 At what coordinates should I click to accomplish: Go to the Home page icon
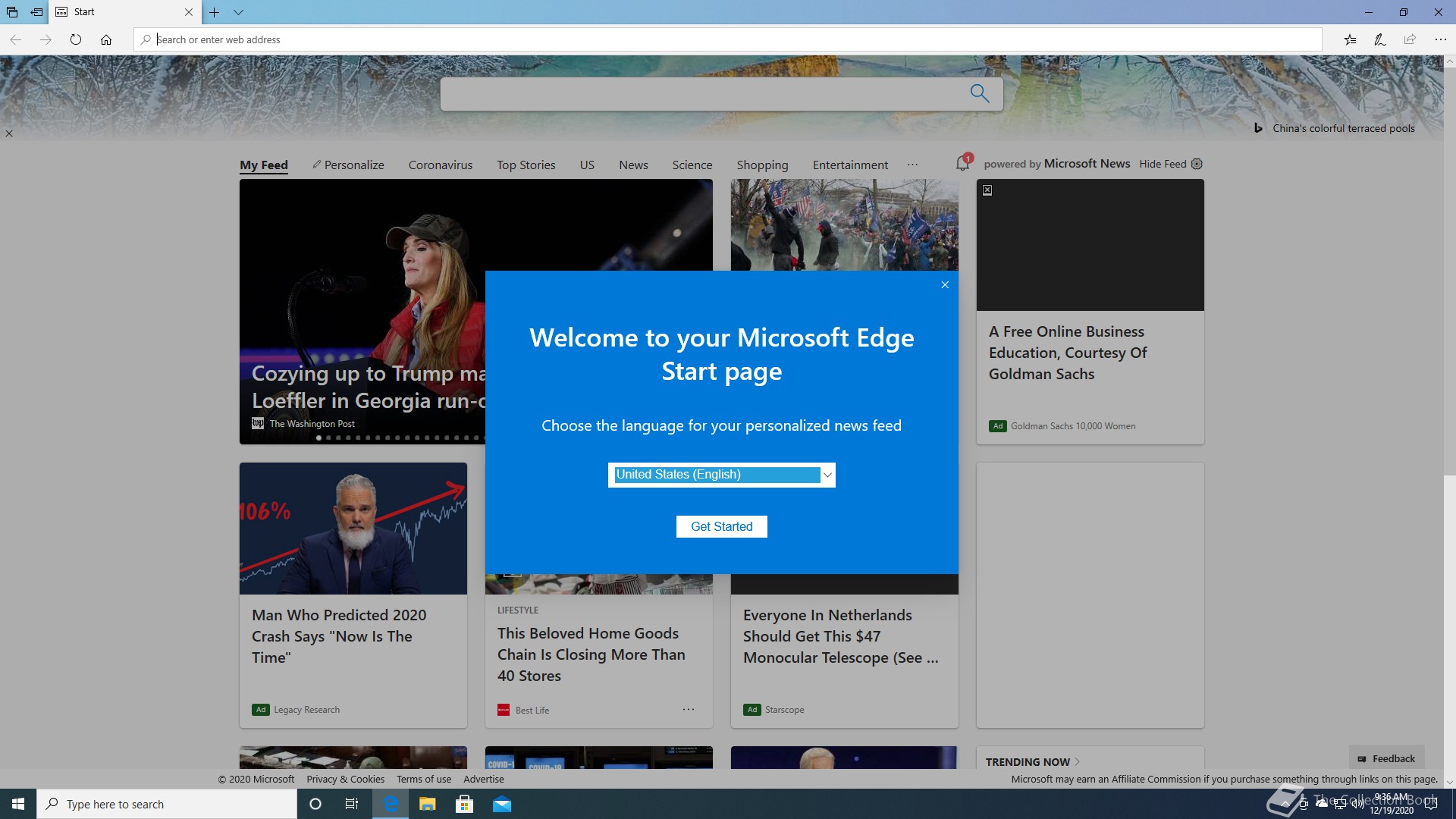click(106, 39)
